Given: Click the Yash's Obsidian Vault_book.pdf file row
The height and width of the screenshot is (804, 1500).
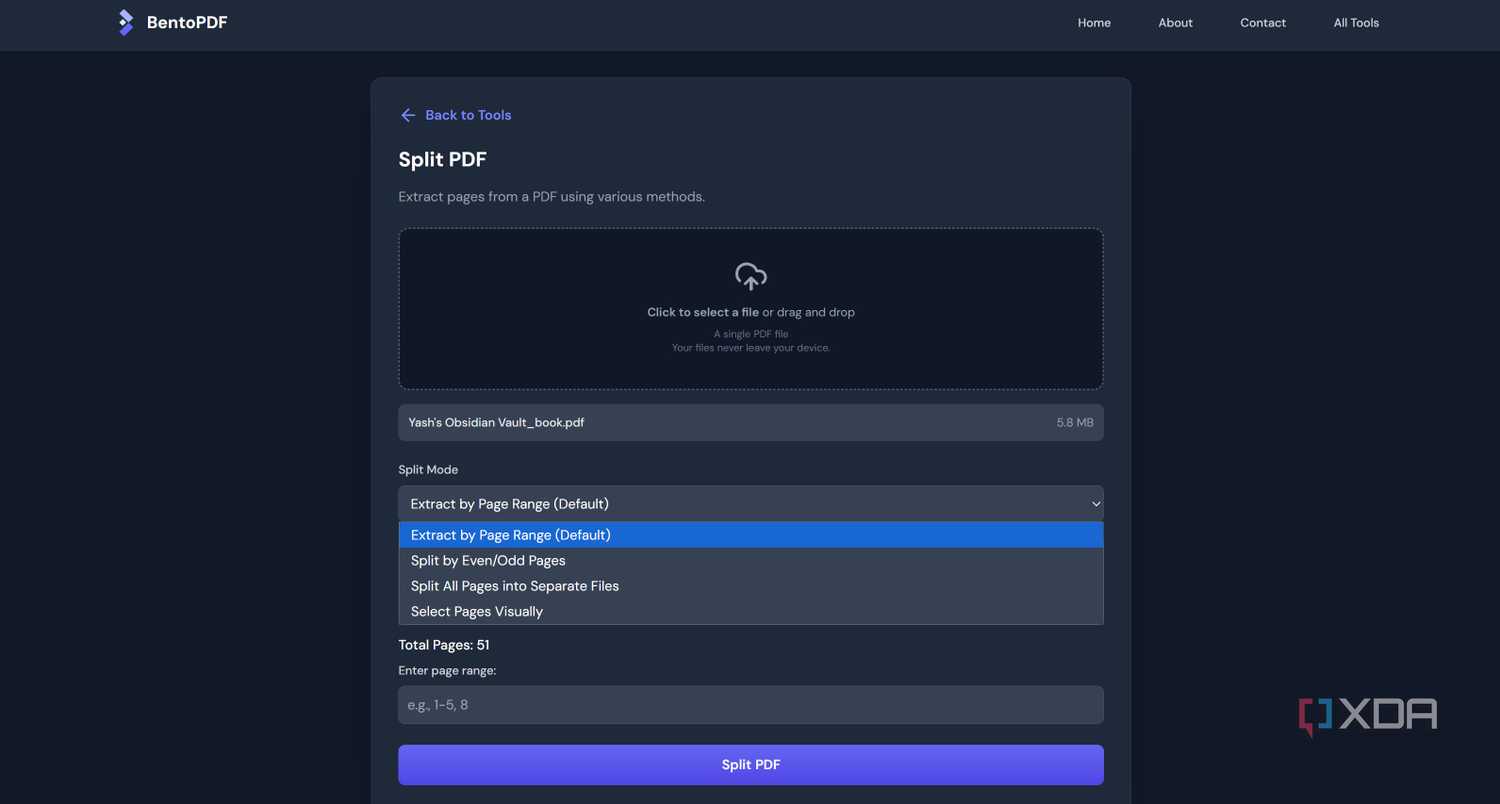Looking at the screenshot, I should (751, 423).
